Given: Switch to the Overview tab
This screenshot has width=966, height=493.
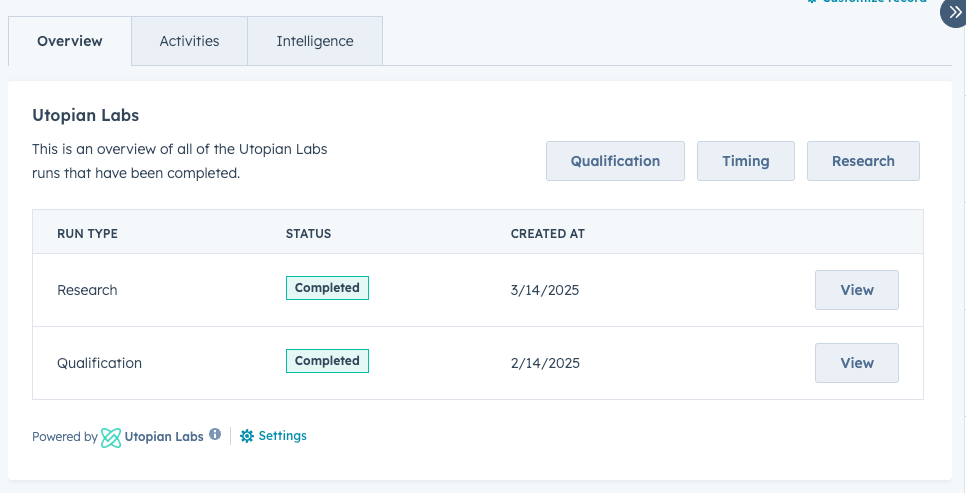Looking at the screenshot, I should (x=70, y=42).
